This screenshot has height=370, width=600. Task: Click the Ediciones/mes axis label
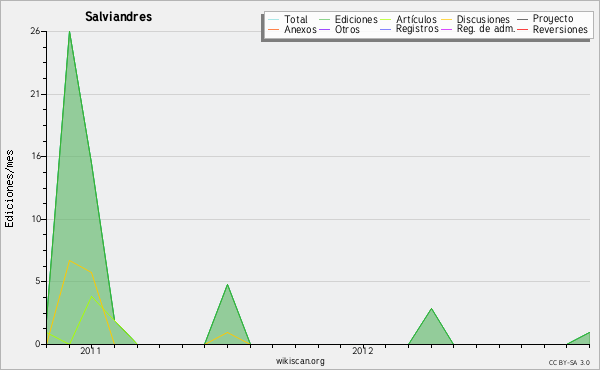pos(9,189)
